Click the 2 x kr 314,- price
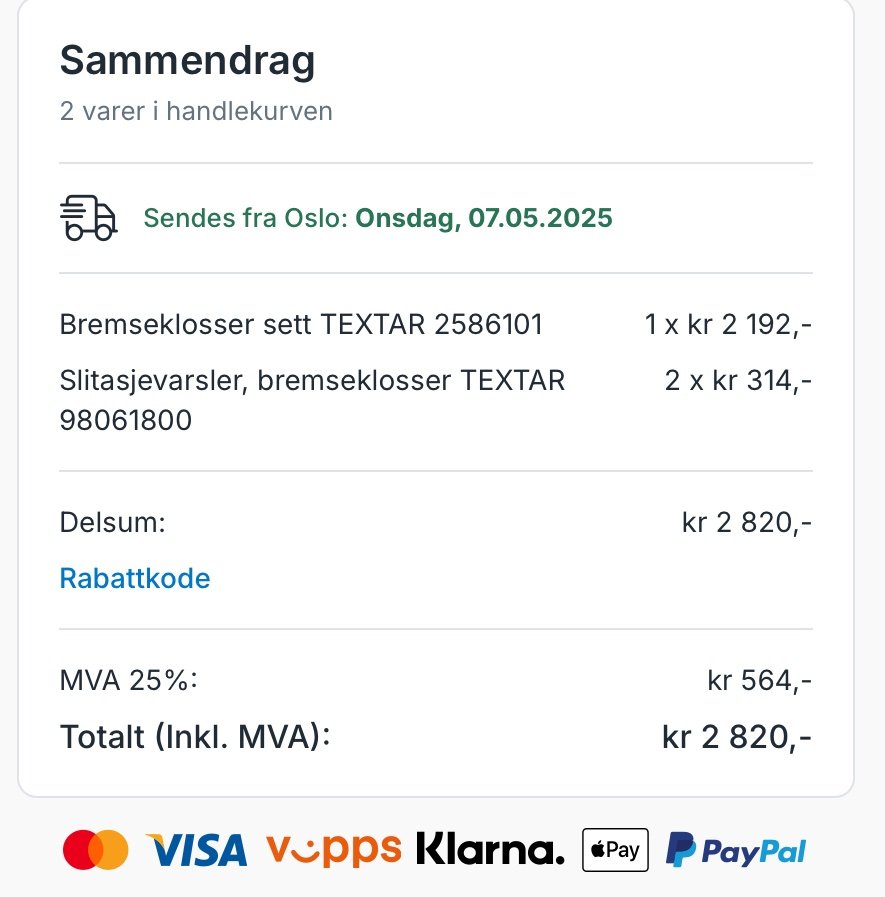 click(x=737, y=381)
